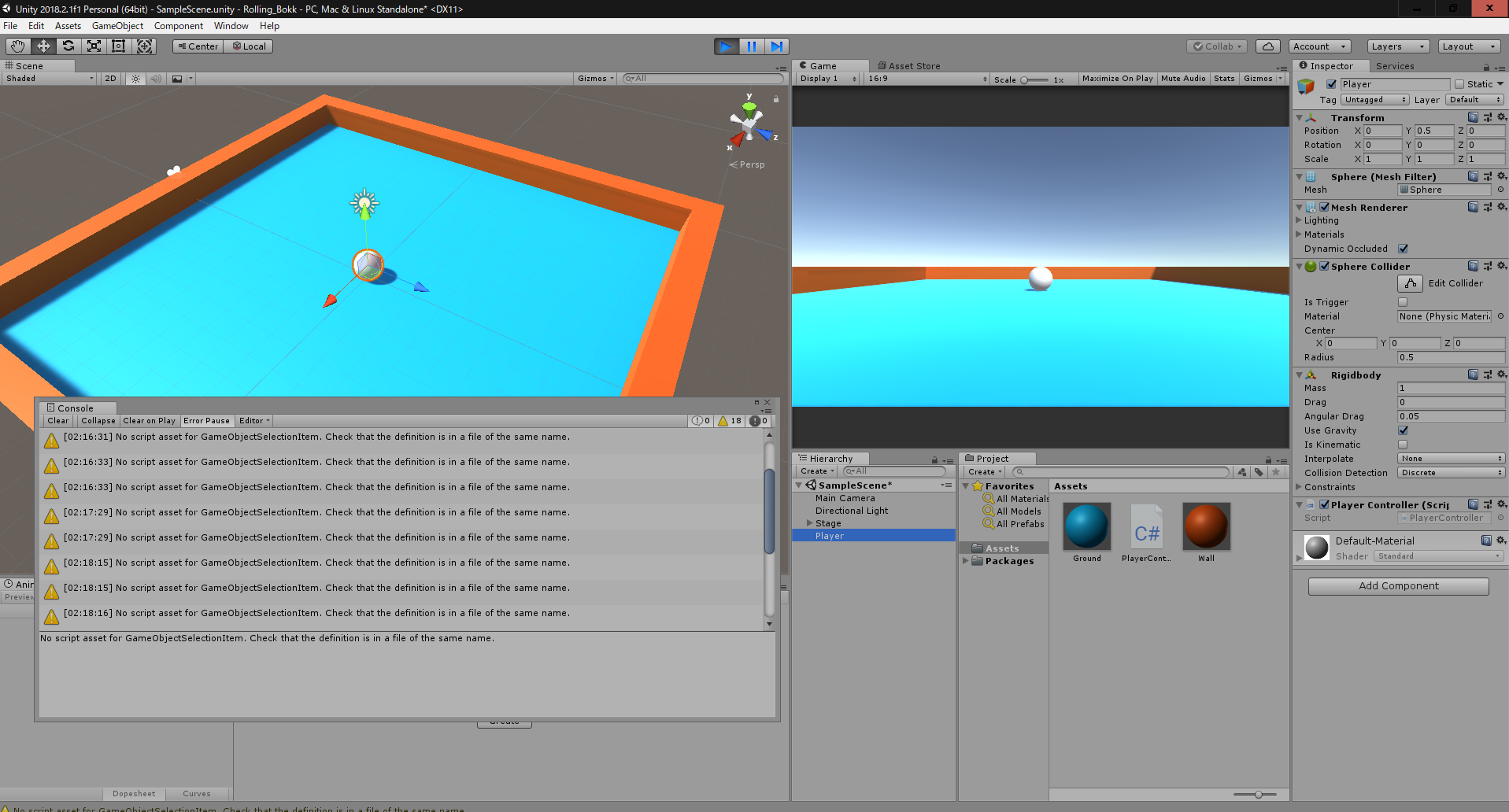Clear the Console messages
The image size is (1509, 812).
coord(58,421)
